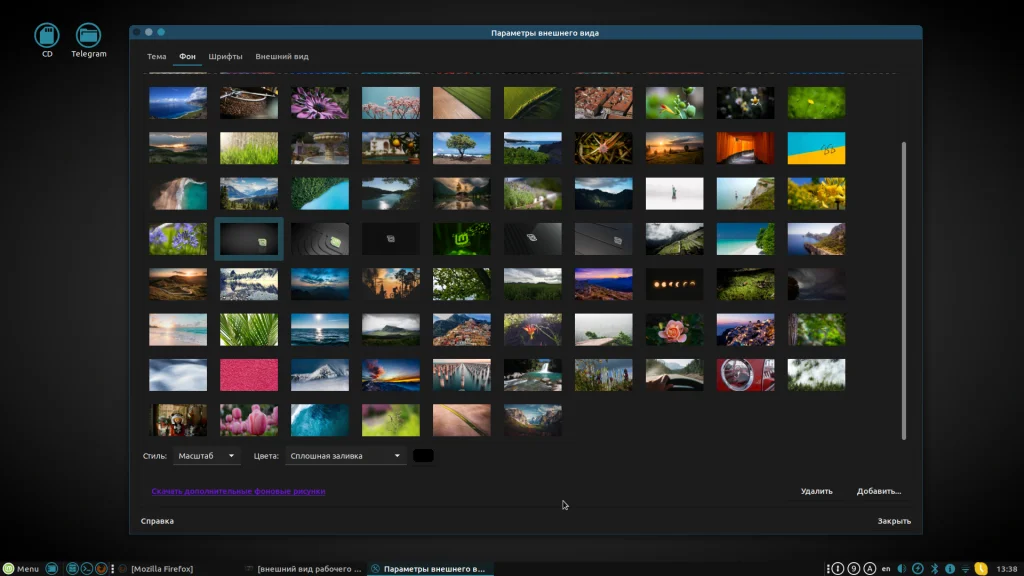This screenshot has width=1024, height=576.
Task: Open the Telegram folder on desktop
Action: pos(89,36)
